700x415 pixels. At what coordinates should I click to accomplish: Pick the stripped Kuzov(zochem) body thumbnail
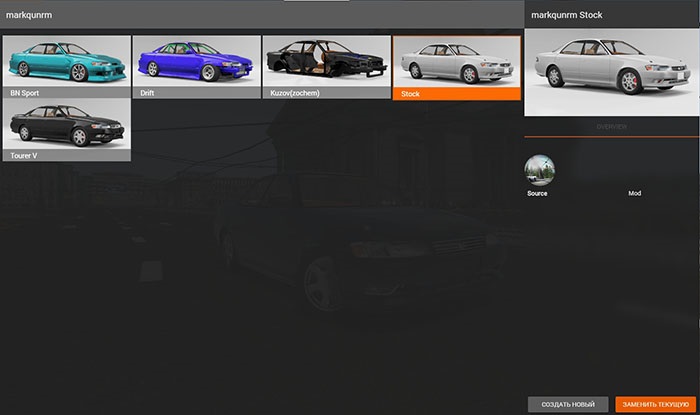click(x=326, y=60)
